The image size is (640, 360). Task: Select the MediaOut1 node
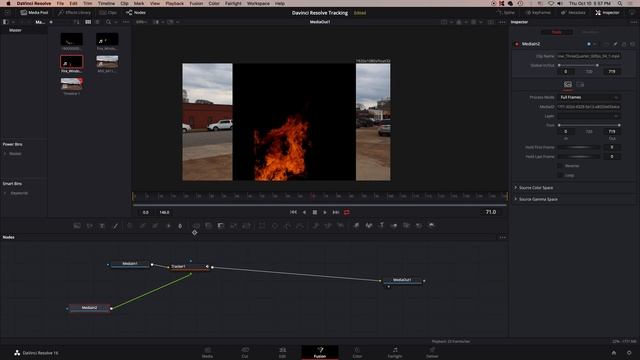click(402, 280)
